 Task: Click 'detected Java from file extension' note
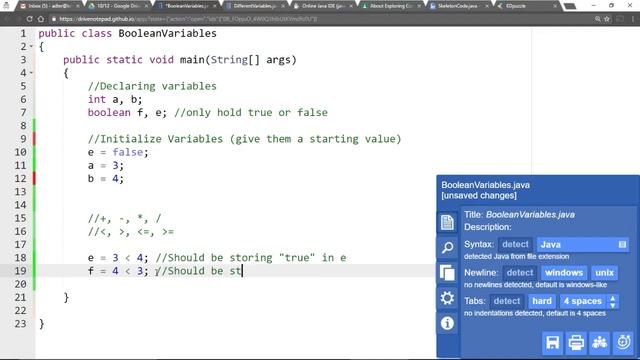coord(516,256)
